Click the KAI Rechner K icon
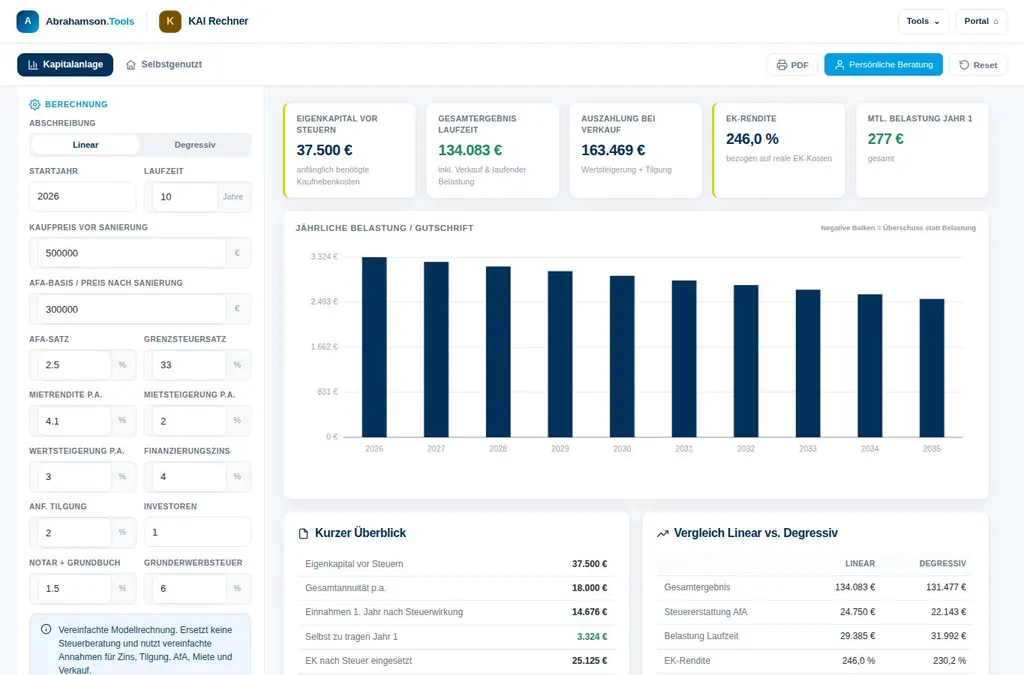 (170, 21)
